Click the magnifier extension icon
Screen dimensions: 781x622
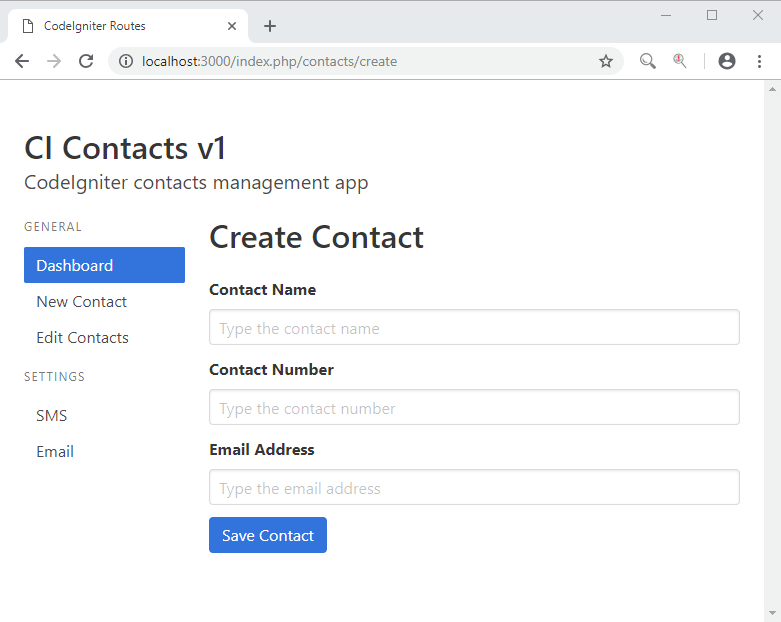click(648, 61)
